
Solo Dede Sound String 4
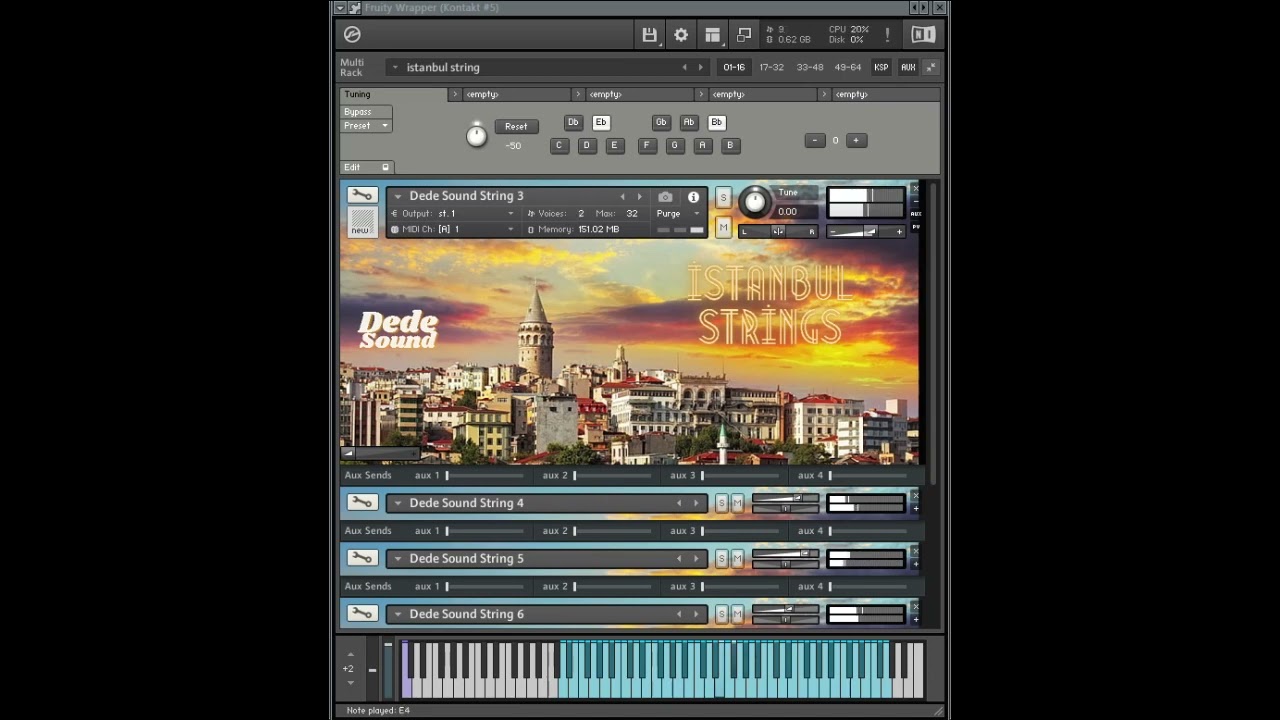(721, 503)
